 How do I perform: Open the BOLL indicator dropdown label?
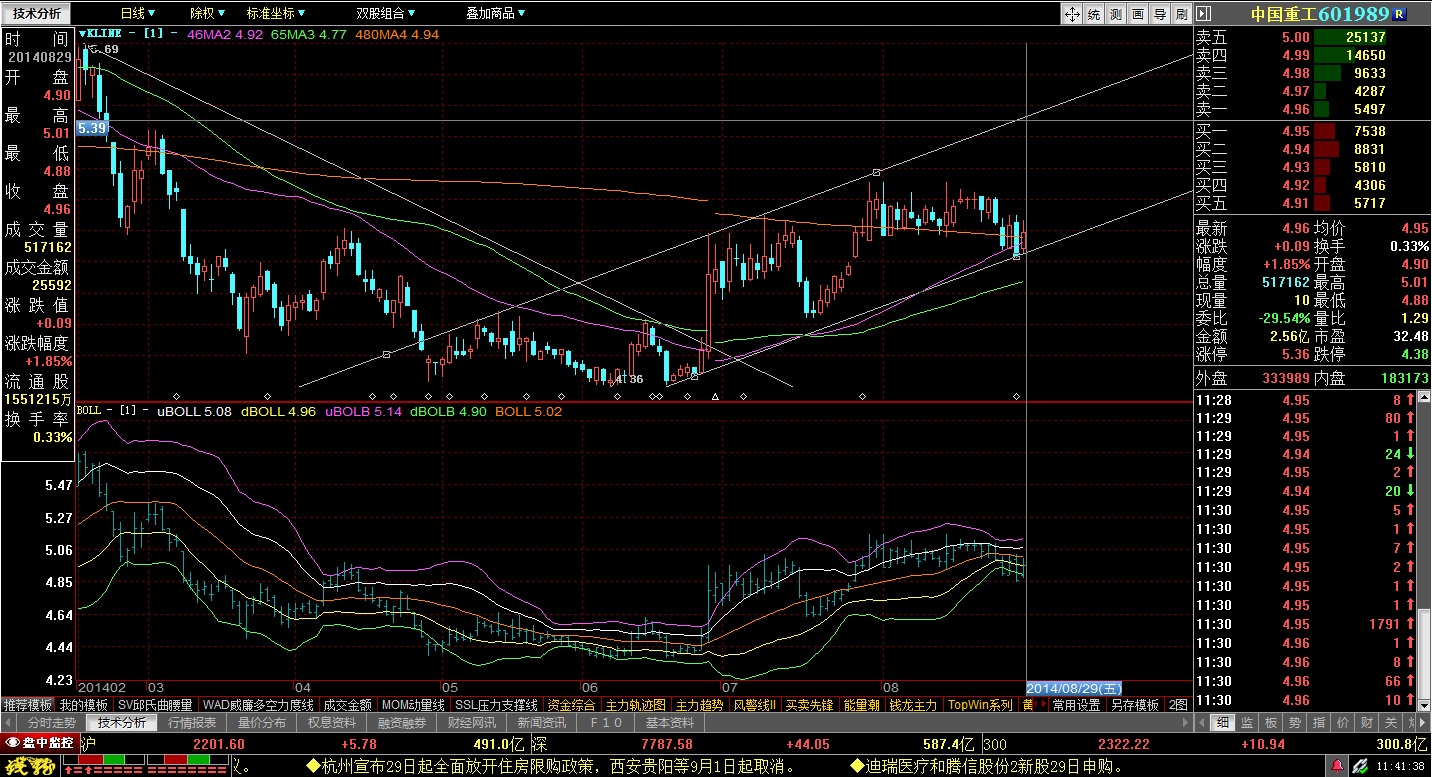coord(89,410)
